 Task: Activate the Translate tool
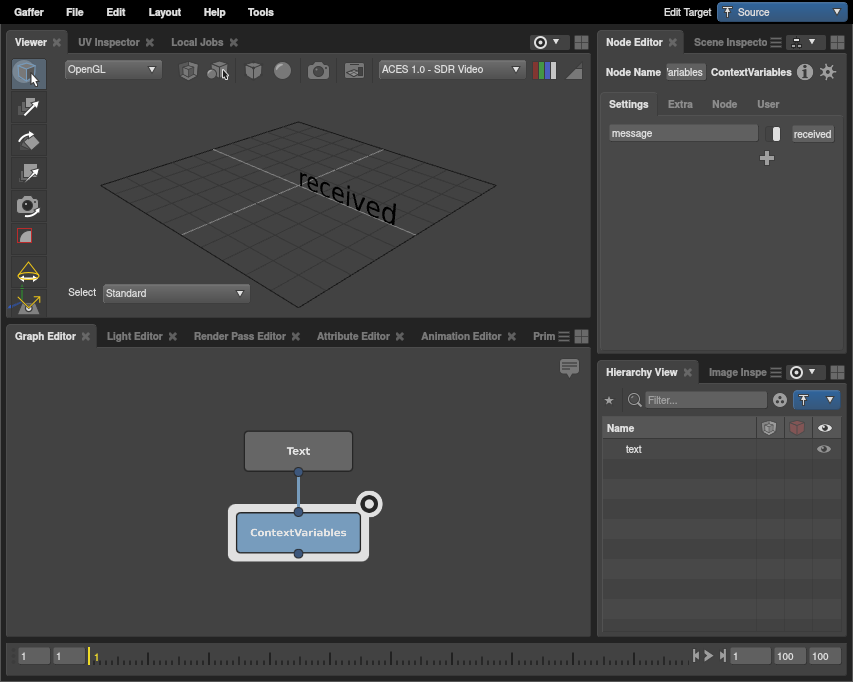(x=28, y=107)
